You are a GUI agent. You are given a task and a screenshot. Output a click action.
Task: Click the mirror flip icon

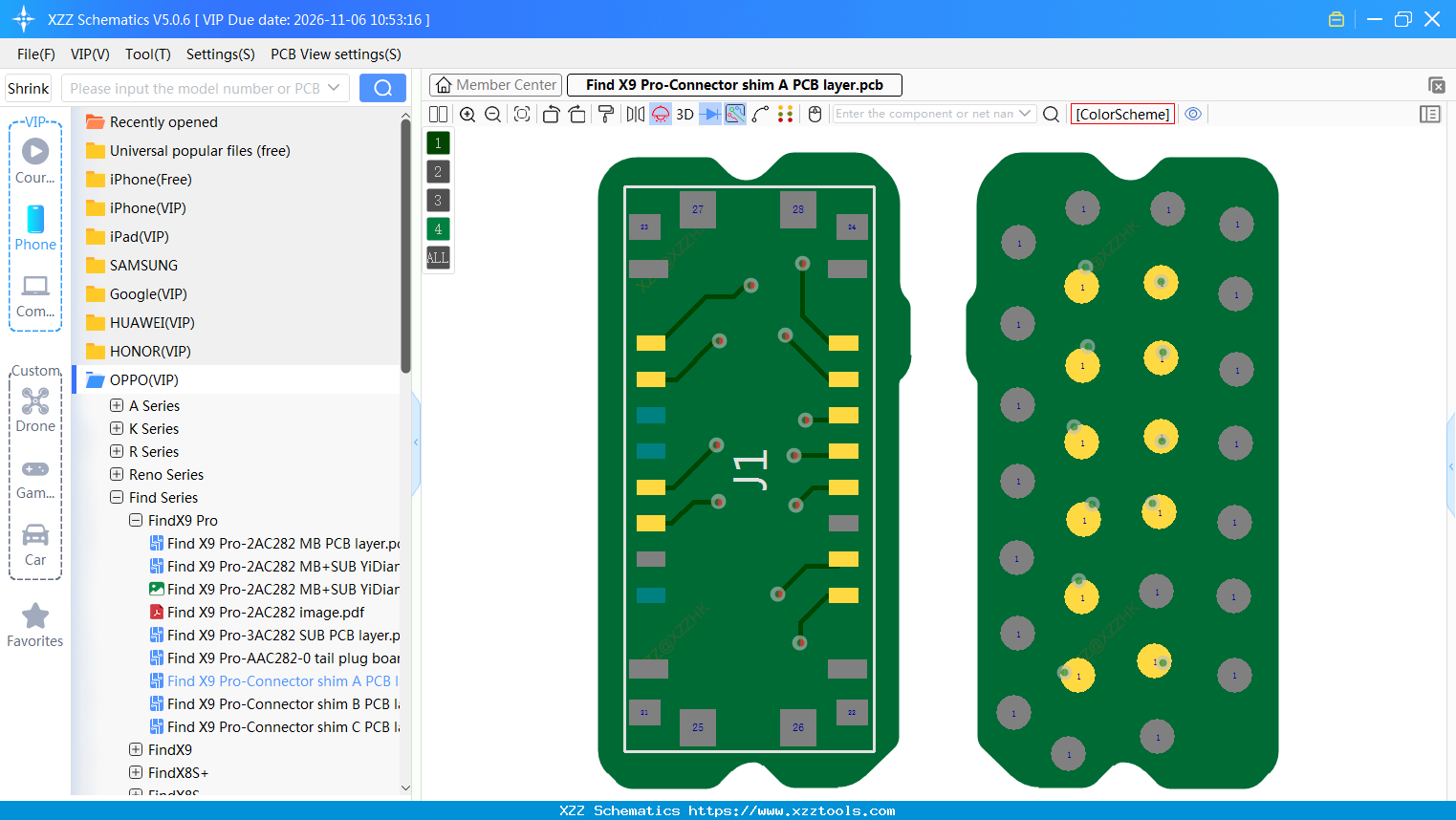click(x=636, y=114)
